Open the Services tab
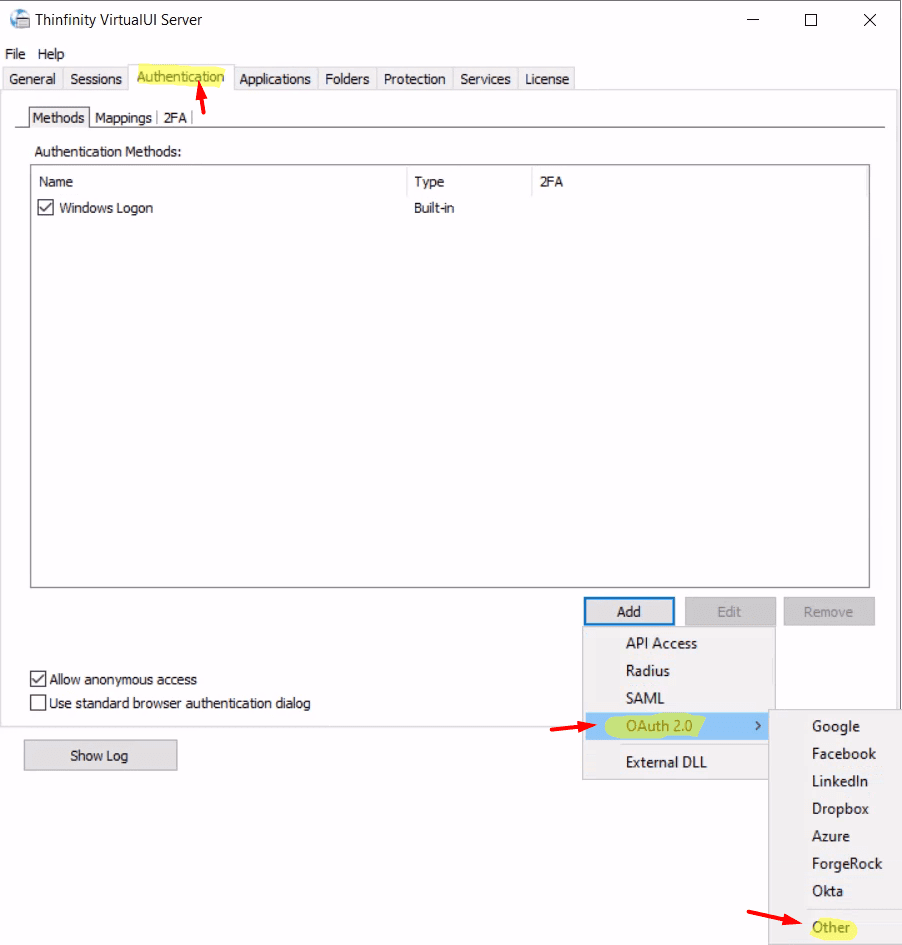Viewport: 902px width, 945px height. coord(485,78)
